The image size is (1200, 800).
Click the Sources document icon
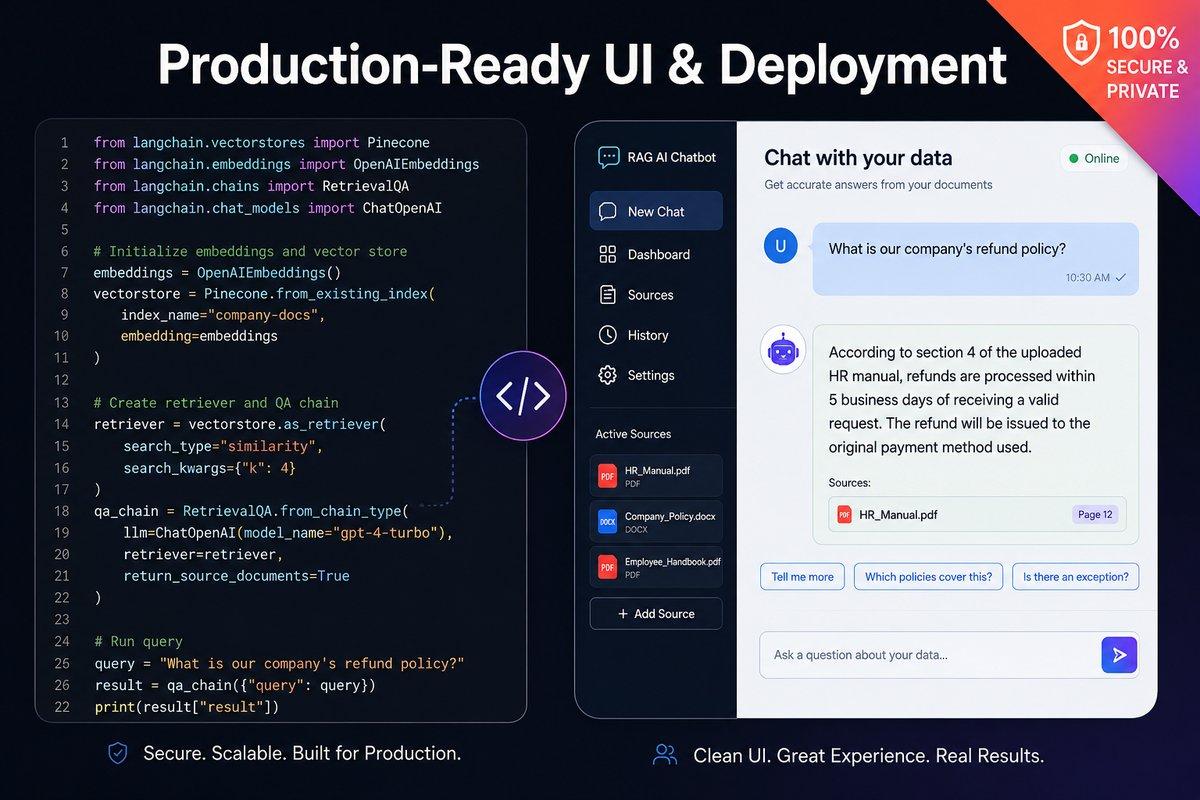tap(607, 295)
